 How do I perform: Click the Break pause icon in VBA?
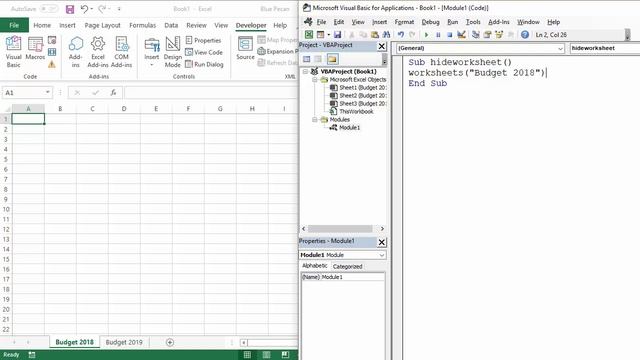[x=438, y=35]
